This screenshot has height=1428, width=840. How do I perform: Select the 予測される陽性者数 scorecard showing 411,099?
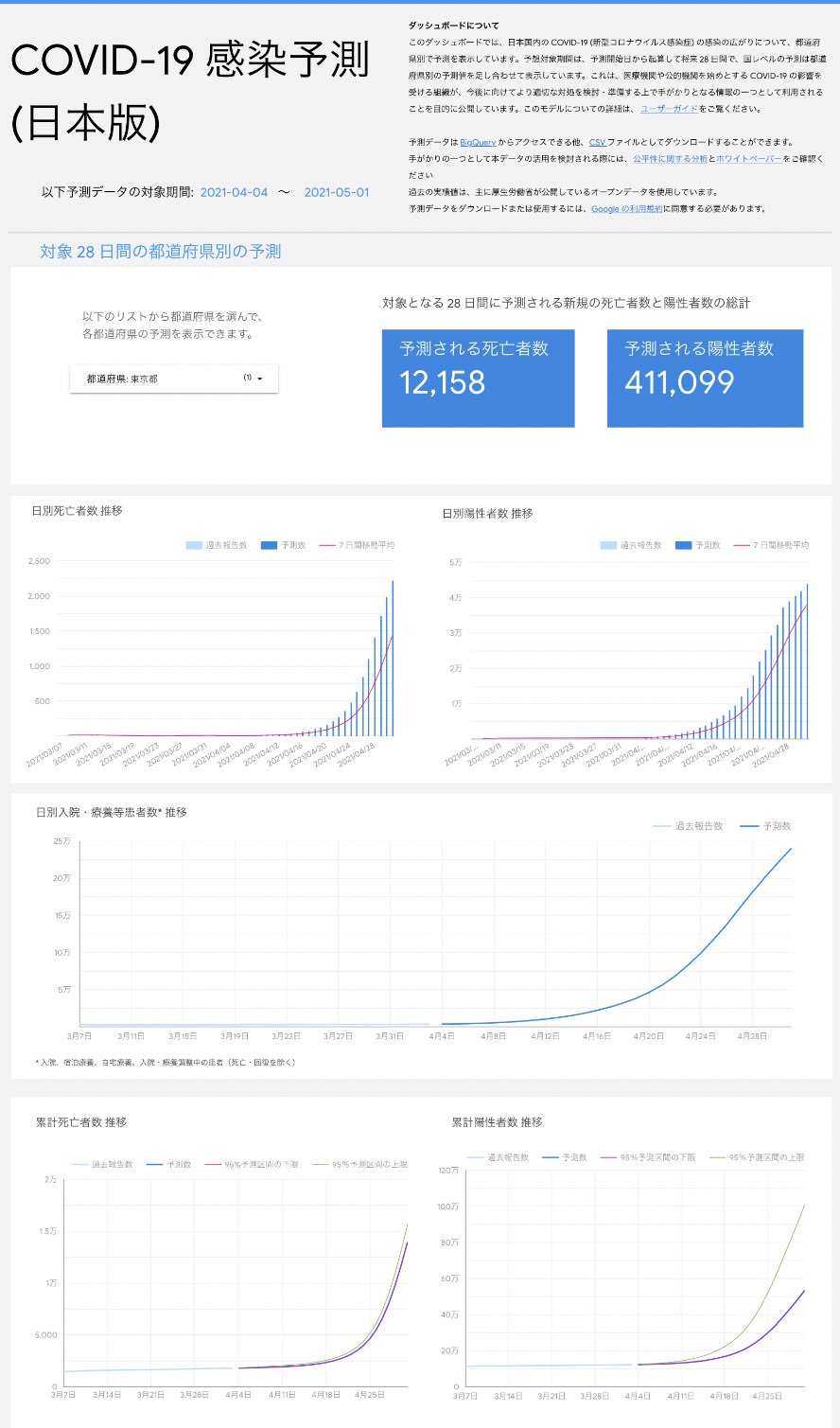(x=706, y=379)
